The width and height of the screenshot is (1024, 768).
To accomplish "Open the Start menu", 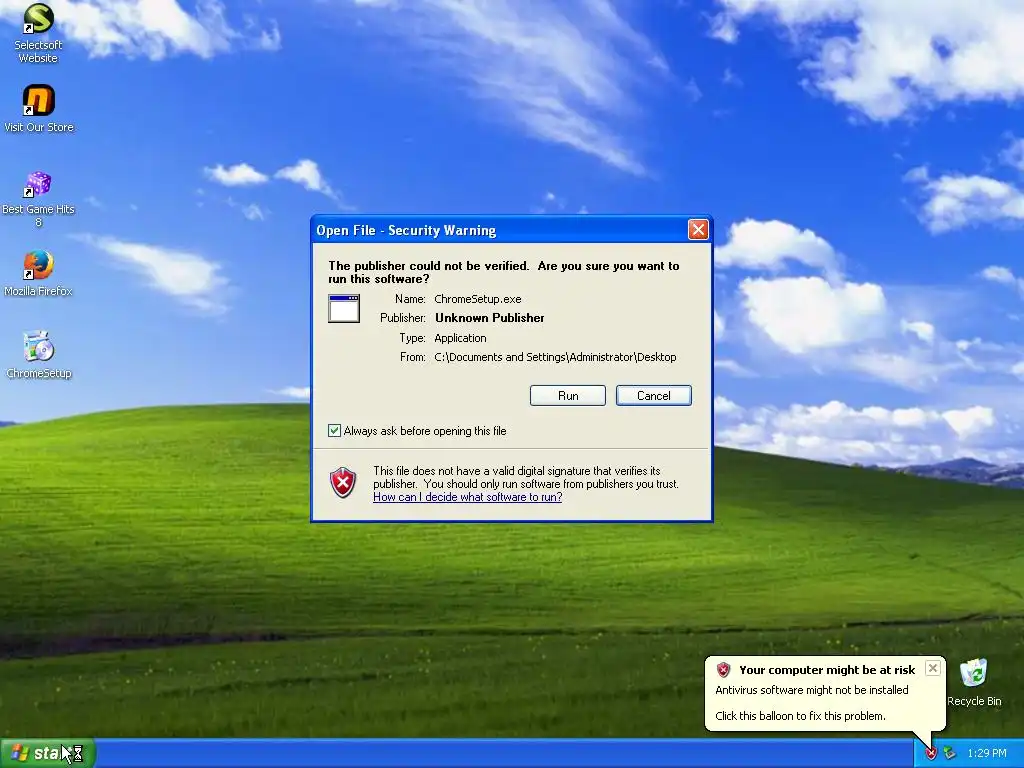I will [x=48, y=753].
